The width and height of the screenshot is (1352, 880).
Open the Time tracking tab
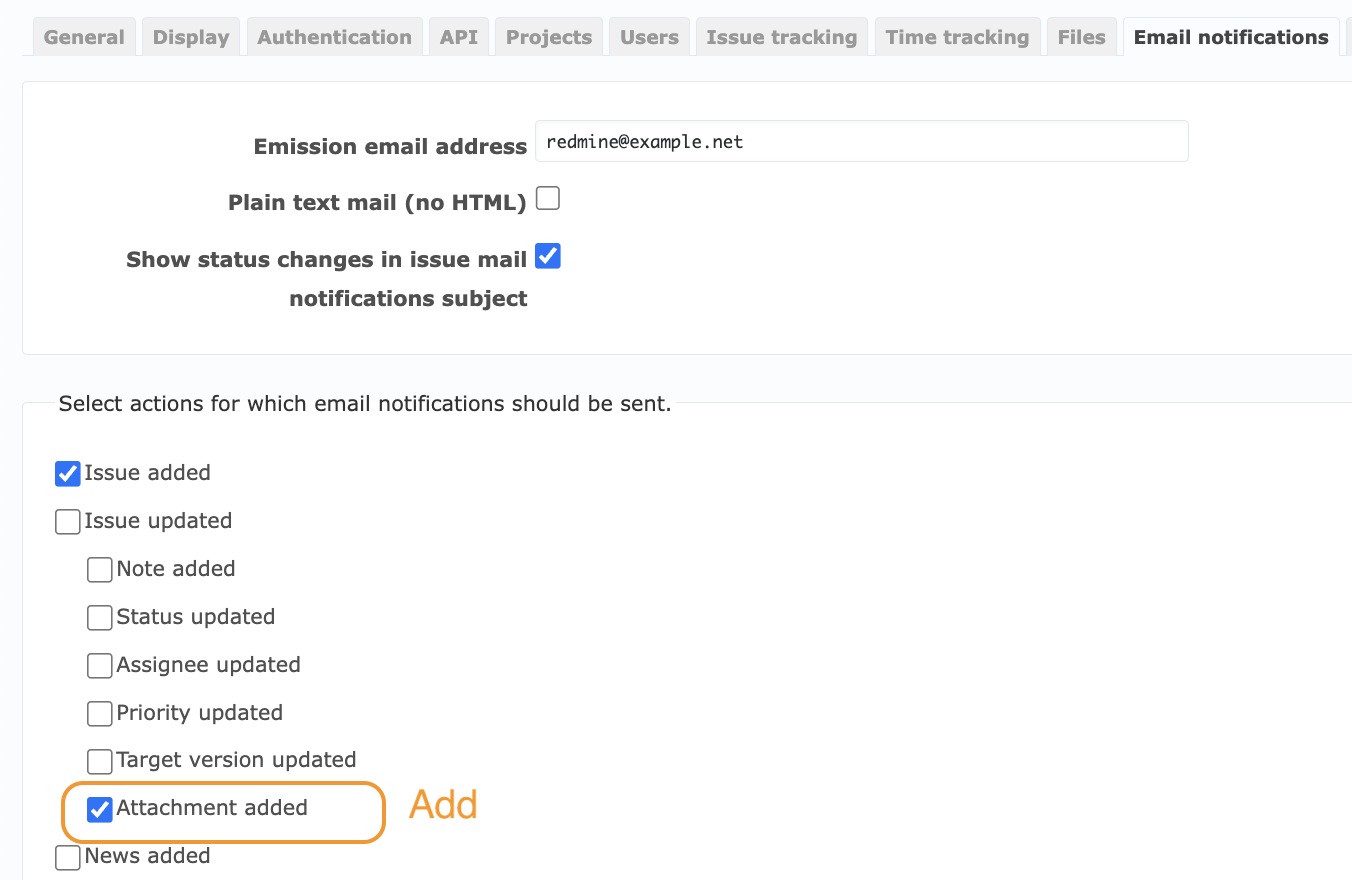957,37
